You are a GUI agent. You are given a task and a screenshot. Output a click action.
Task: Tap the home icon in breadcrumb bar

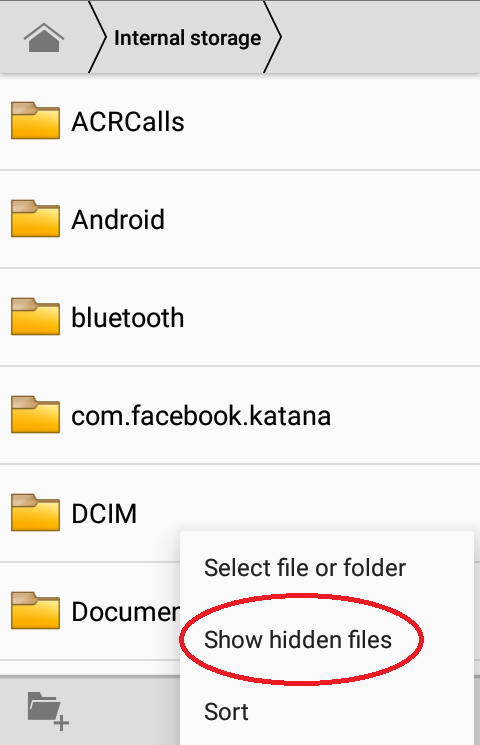tap(44, 38)
